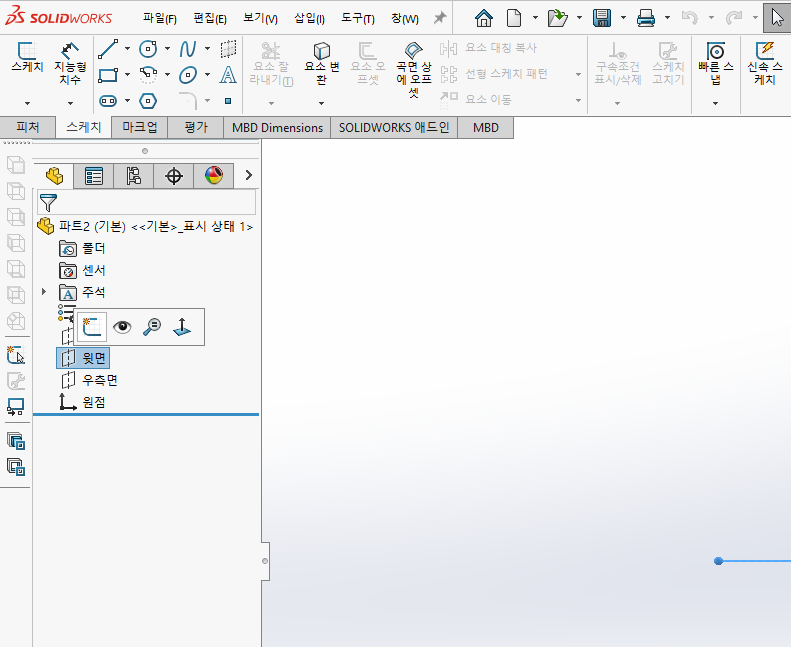Click 빠른 스냅 quick snaps tool

coord(715,64)
